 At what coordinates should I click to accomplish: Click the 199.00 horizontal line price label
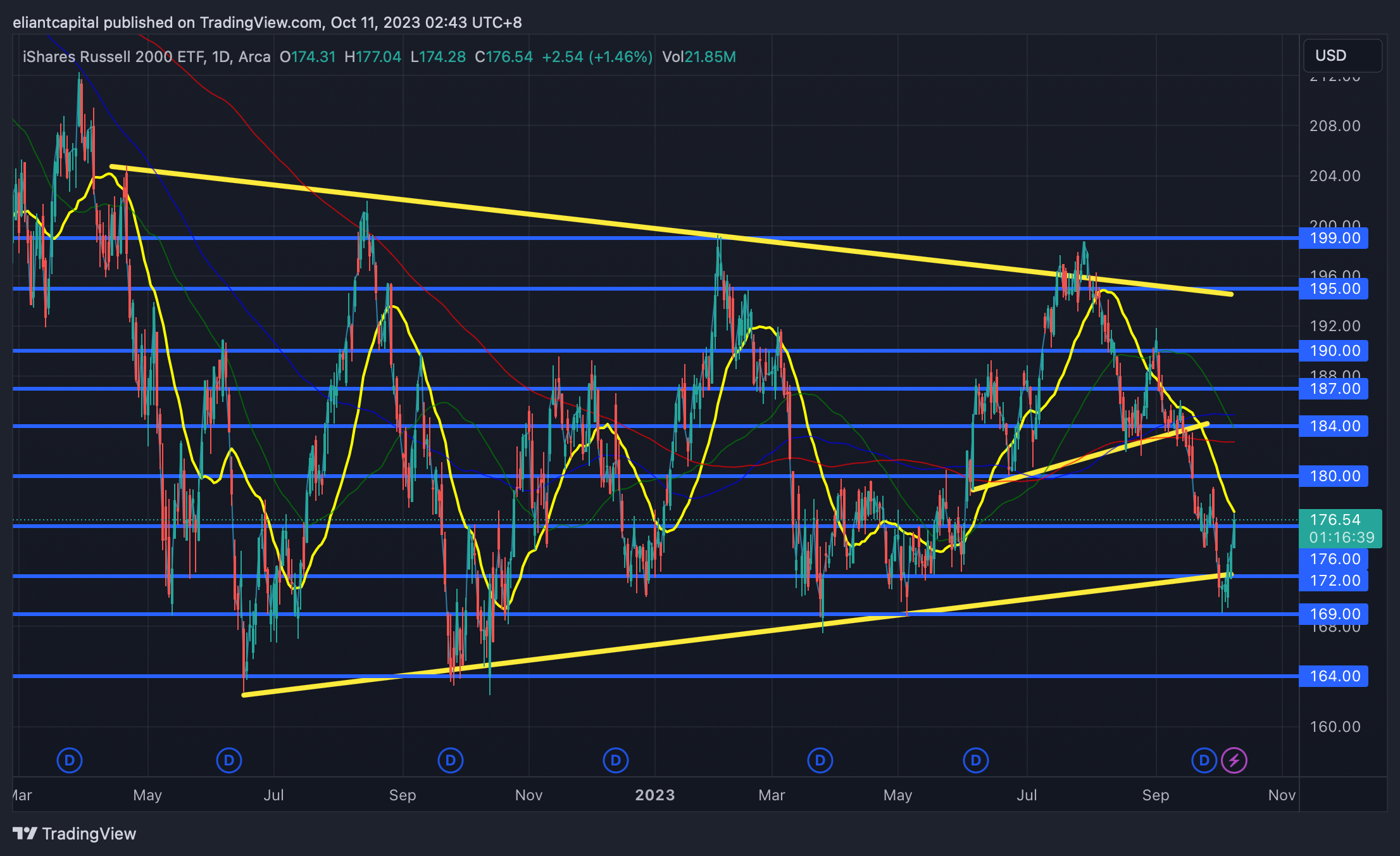coord(1334,238)
